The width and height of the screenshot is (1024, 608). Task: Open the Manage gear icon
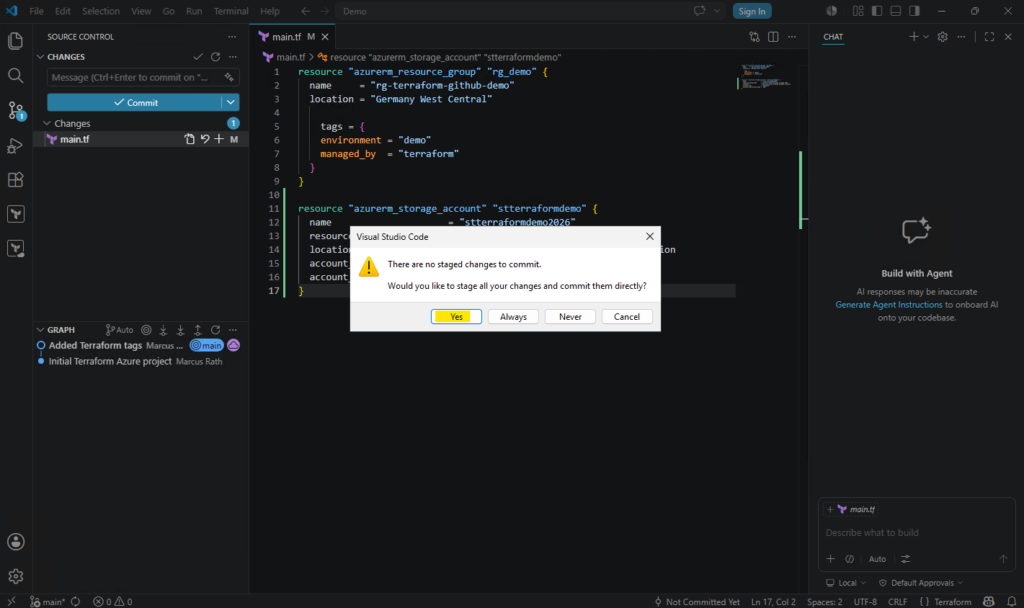[x=16, y=576]
